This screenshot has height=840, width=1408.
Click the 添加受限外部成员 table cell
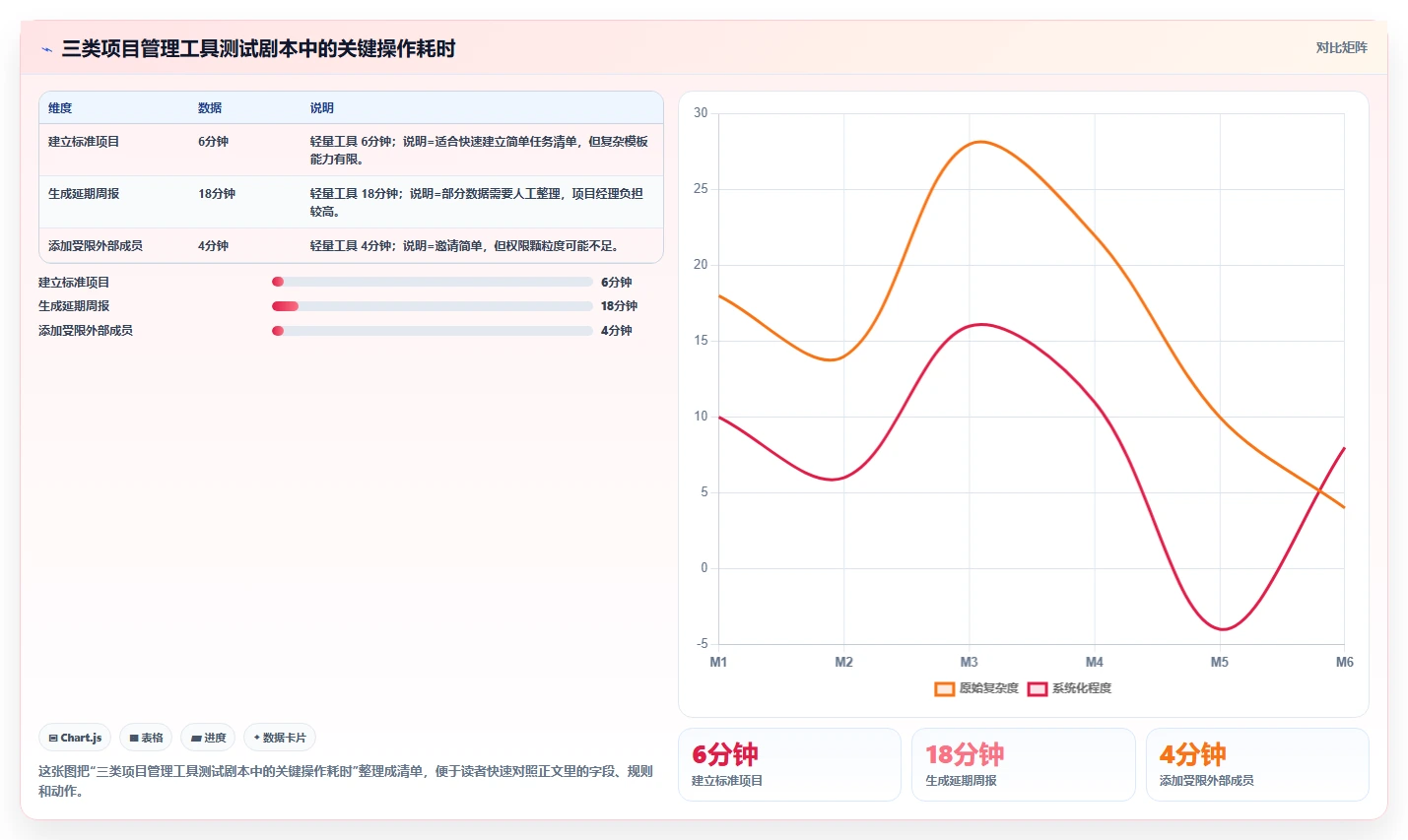click(96, 246)
